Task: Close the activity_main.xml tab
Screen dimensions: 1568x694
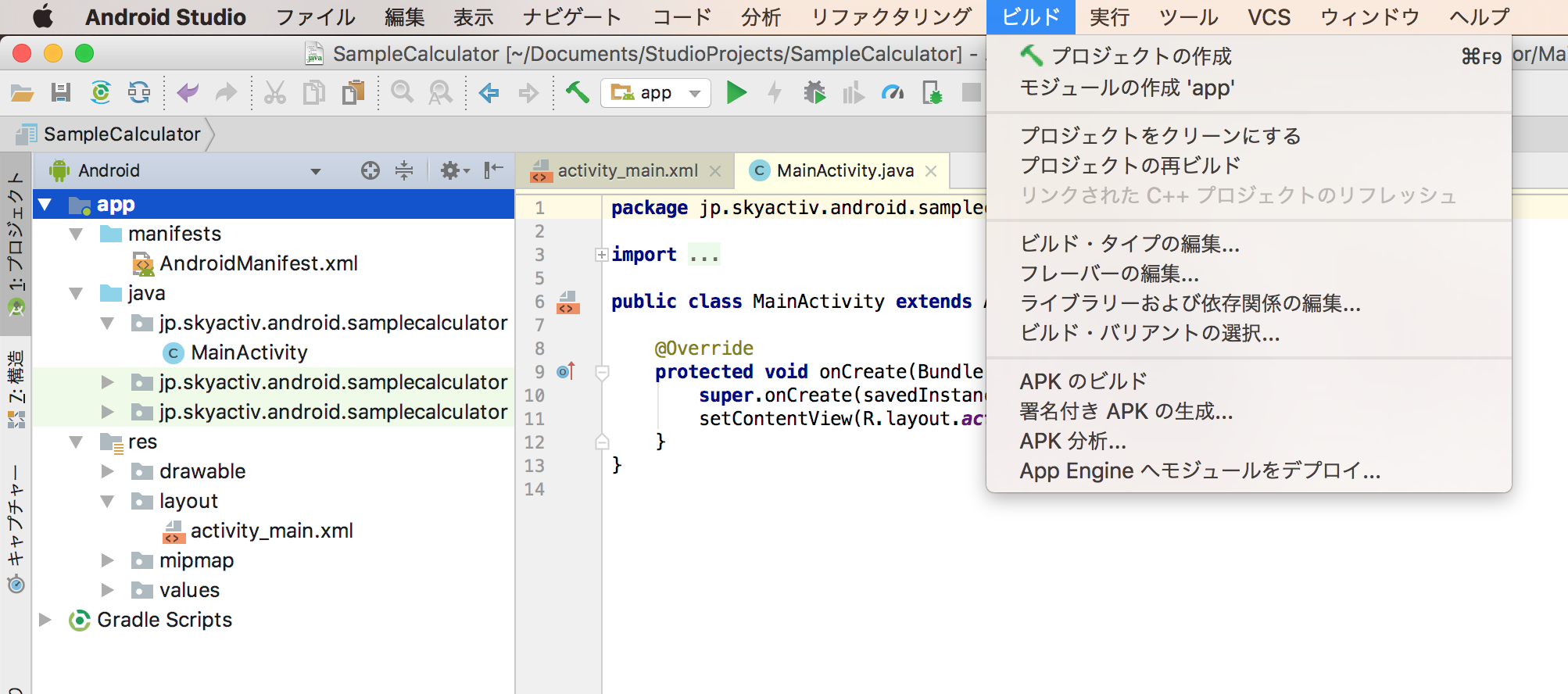Action: 714,171
